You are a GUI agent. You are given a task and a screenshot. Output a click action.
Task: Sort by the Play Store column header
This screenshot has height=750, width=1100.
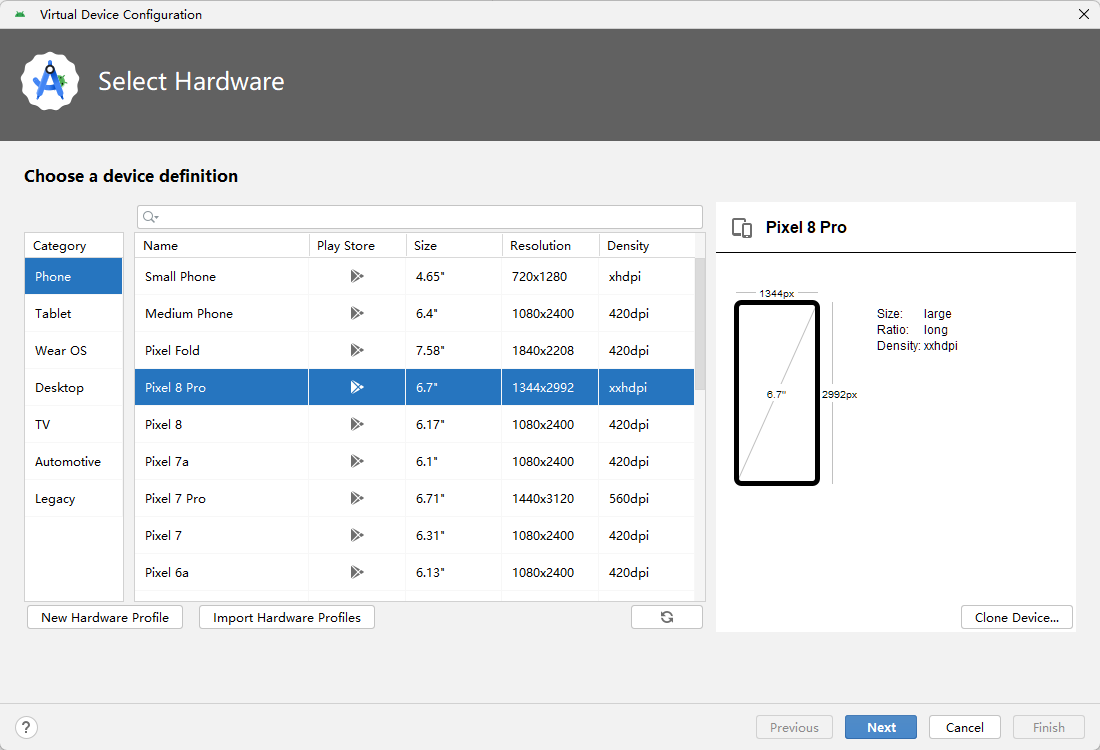[x=357, y=246]
